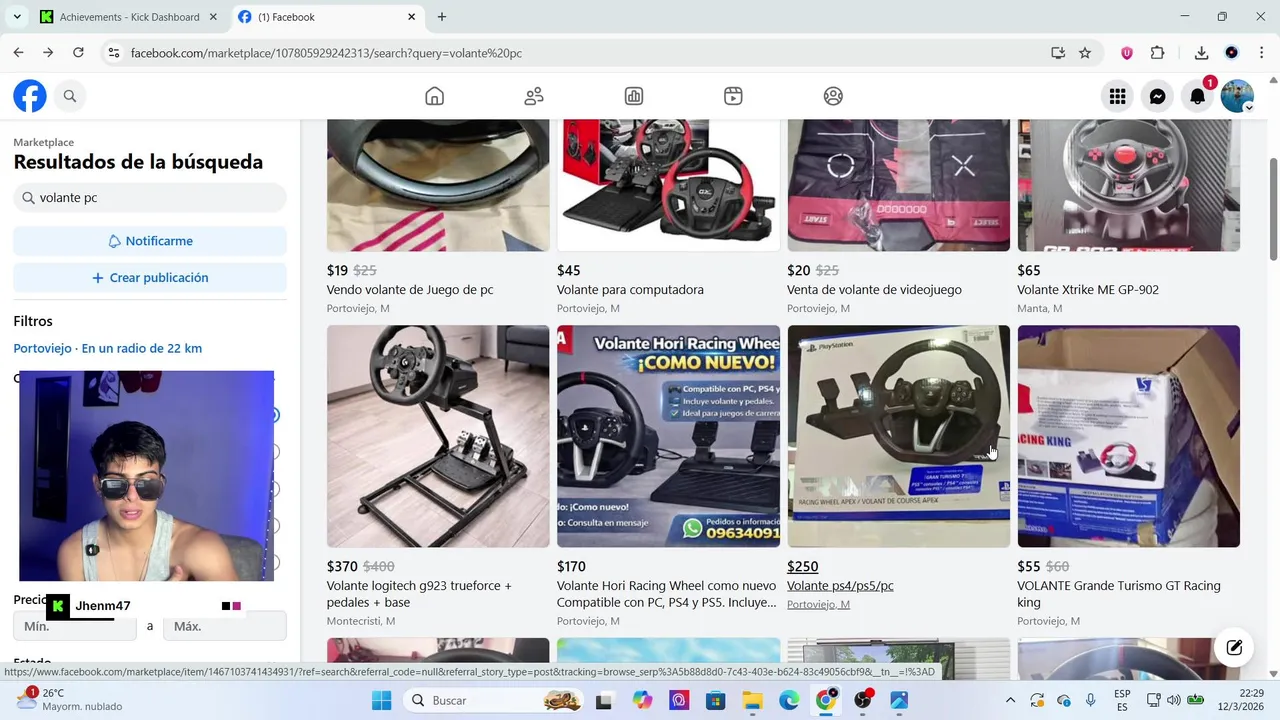Open the profile avatar account menu
Image resolution: width=1280 pixels, height=720 pixels.
1237,96
